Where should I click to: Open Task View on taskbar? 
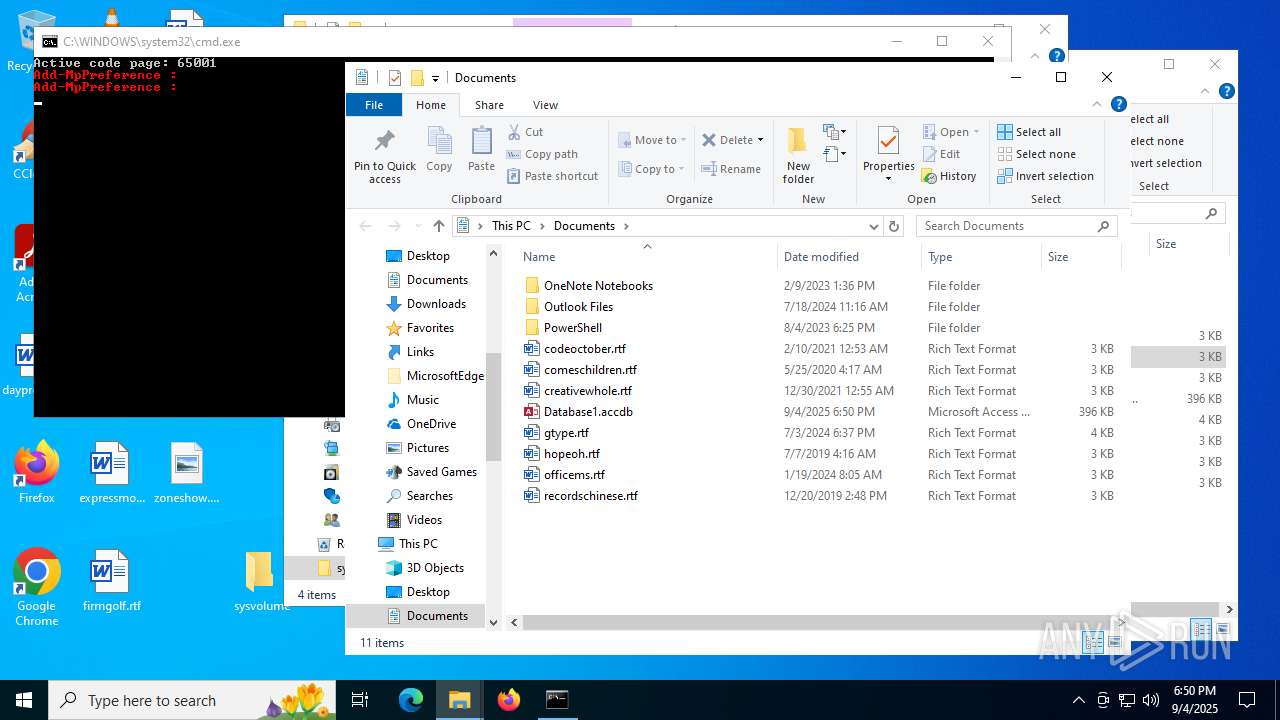360,700
